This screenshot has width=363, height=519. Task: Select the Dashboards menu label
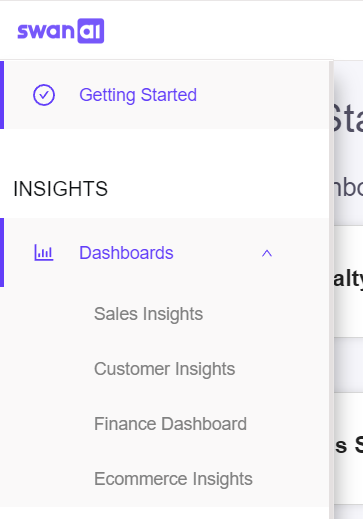126,253
